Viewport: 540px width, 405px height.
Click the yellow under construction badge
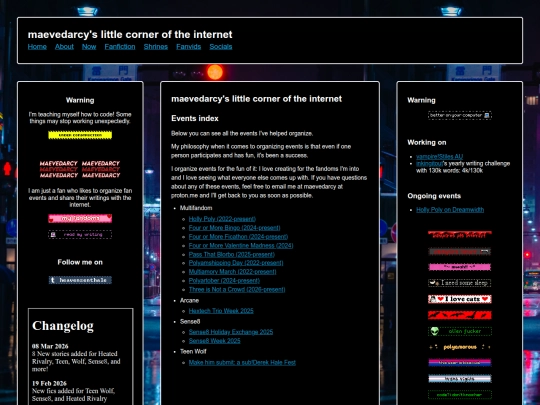pos(80,135)
